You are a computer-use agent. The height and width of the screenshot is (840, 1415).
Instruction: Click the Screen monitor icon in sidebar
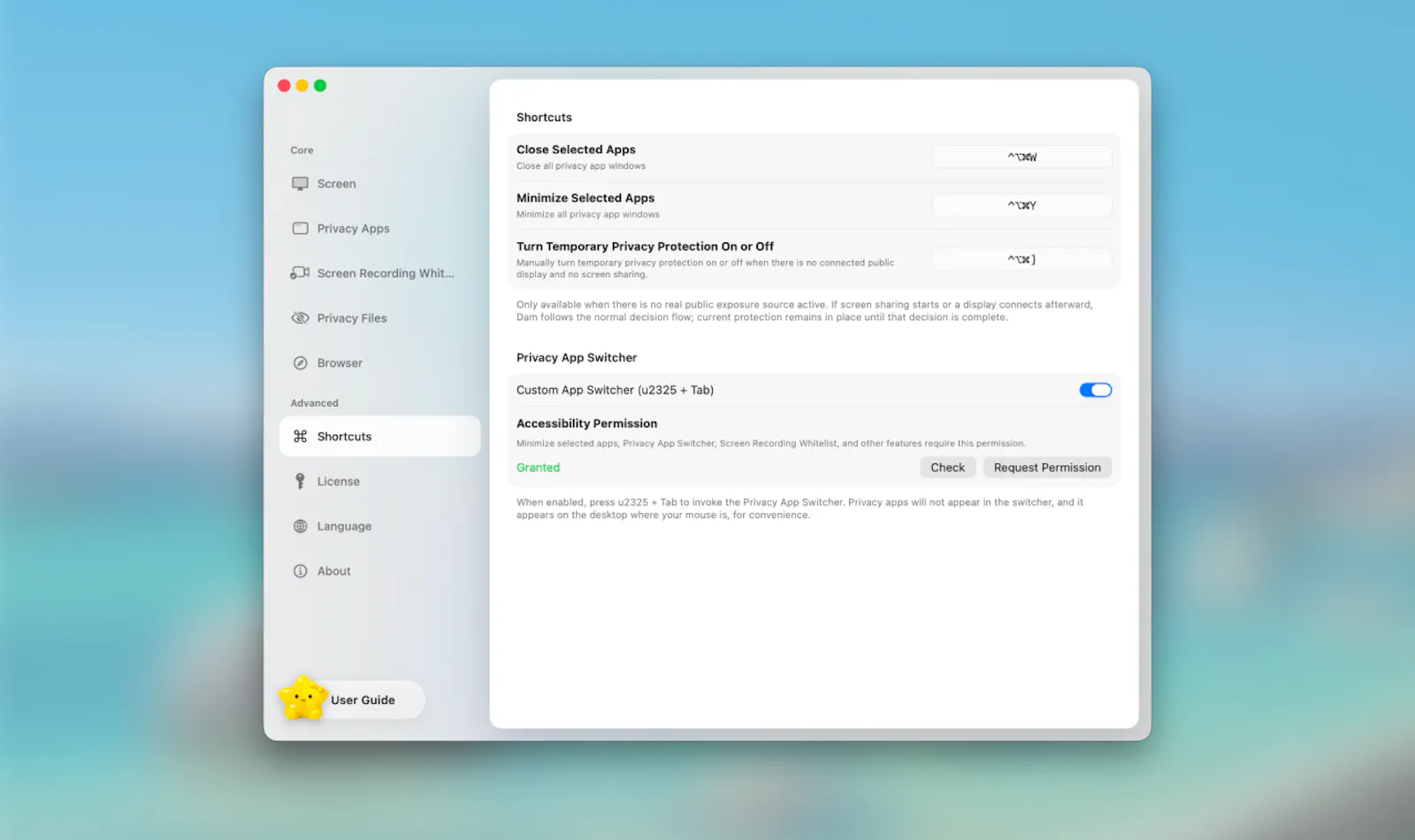tap(301, 184)
